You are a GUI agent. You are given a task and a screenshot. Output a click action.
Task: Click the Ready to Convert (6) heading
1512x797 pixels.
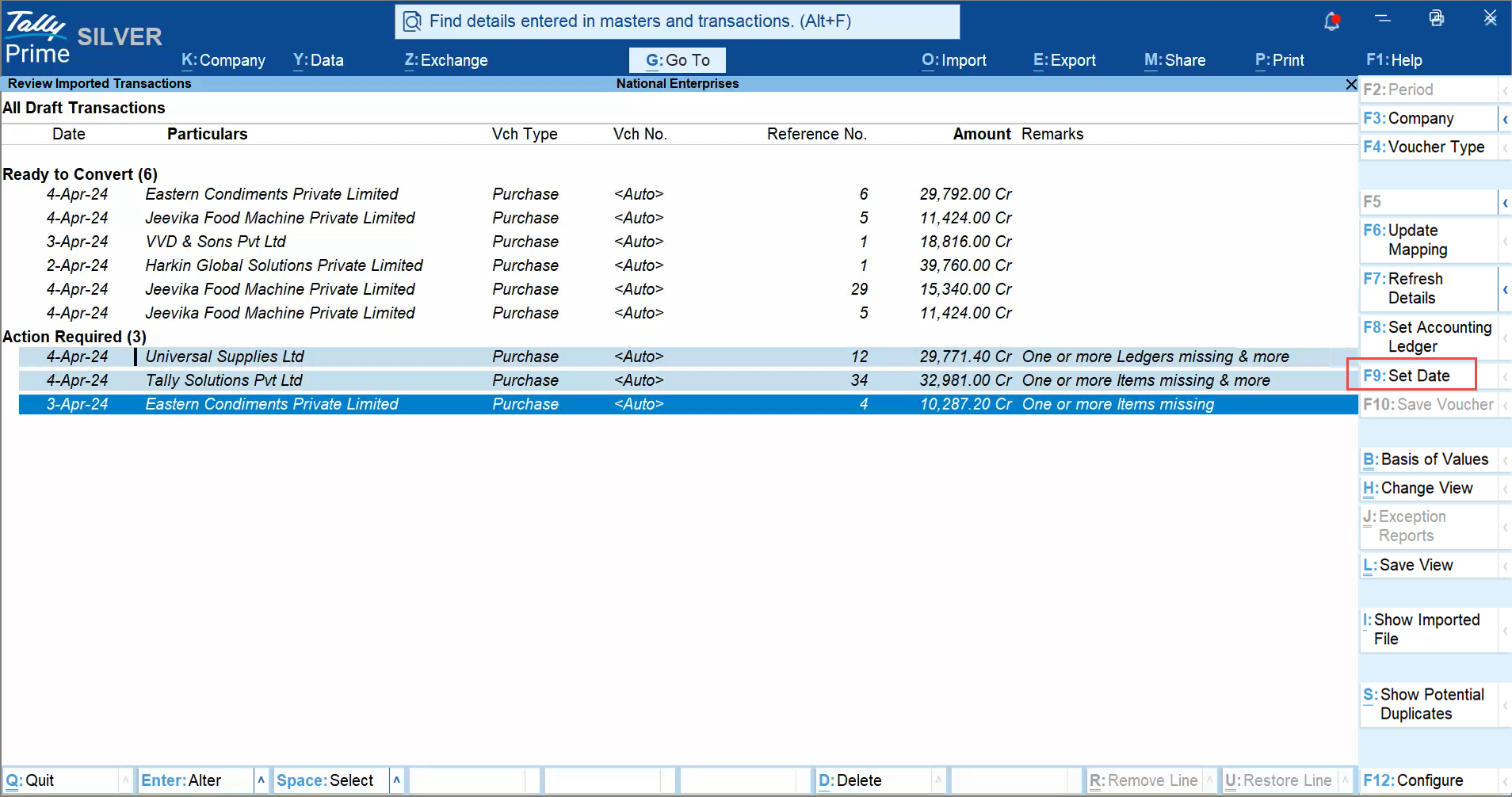tap(80, 174)
